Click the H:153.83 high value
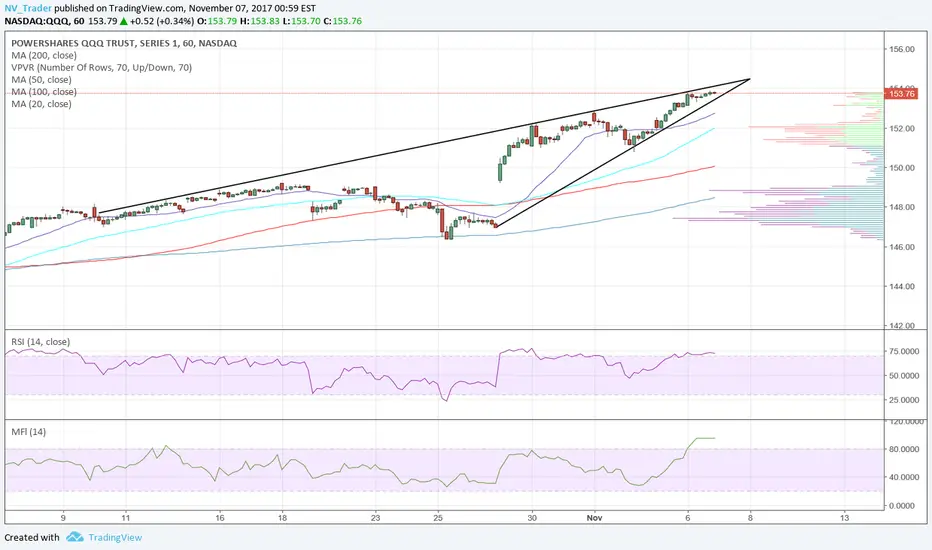The height and width of the screenshot is (550, 932). pos(260,21)
